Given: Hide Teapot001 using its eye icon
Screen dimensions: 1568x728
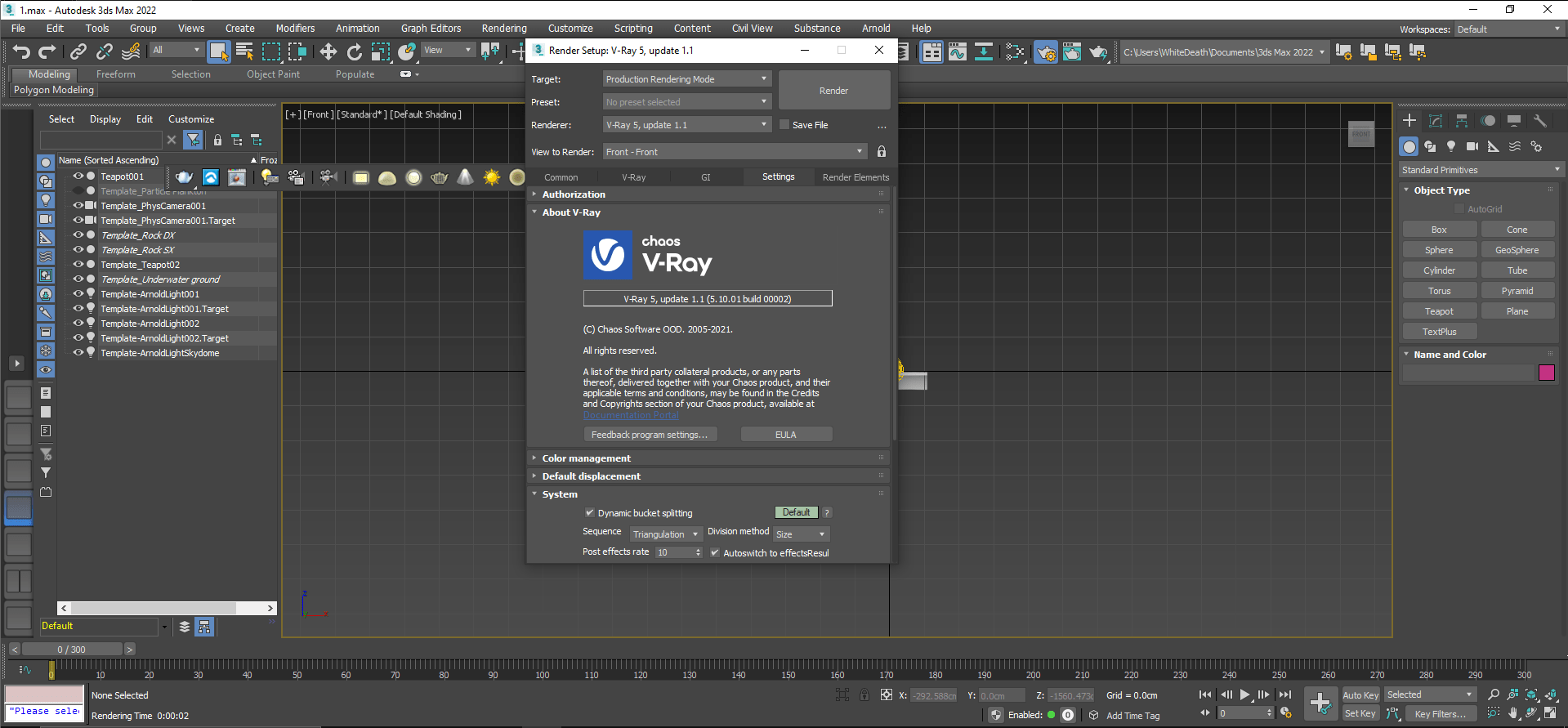Looking at the screenshot, I should coord(78,176).
